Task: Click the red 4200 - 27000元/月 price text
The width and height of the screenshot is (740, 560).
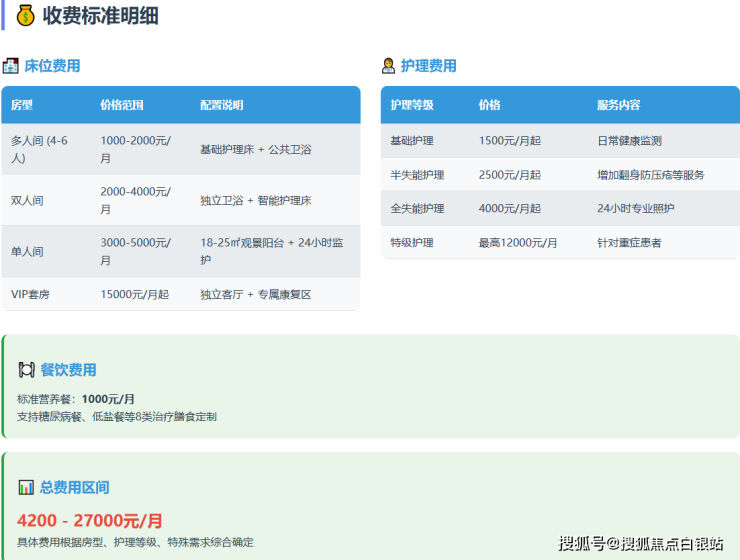Action: (90, 521)
